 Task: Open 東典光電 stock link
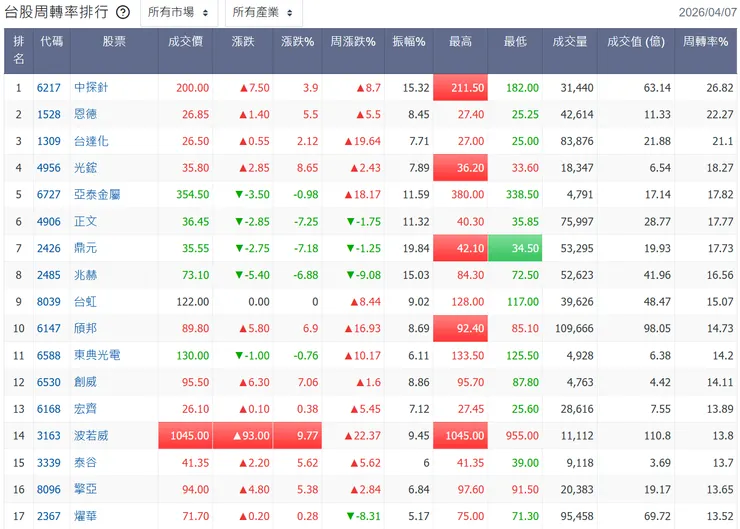tap(97, 355)
